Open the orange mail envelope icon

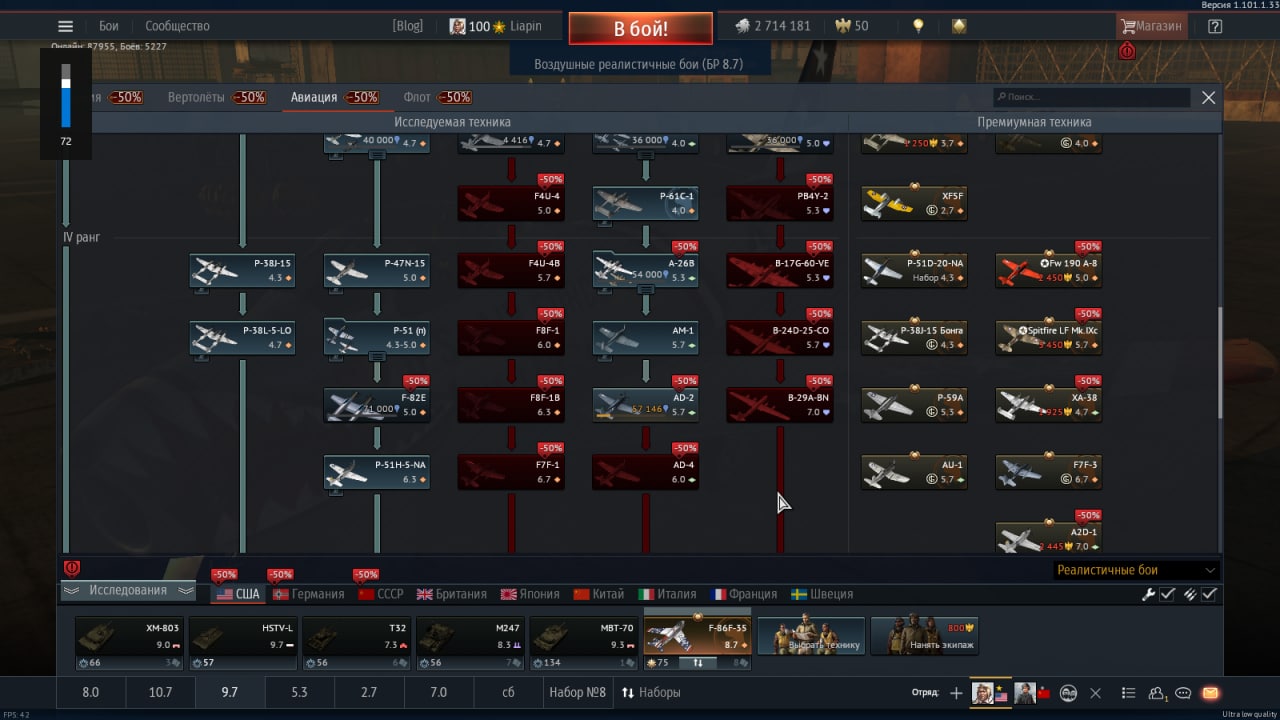[x=1211, y=693]
